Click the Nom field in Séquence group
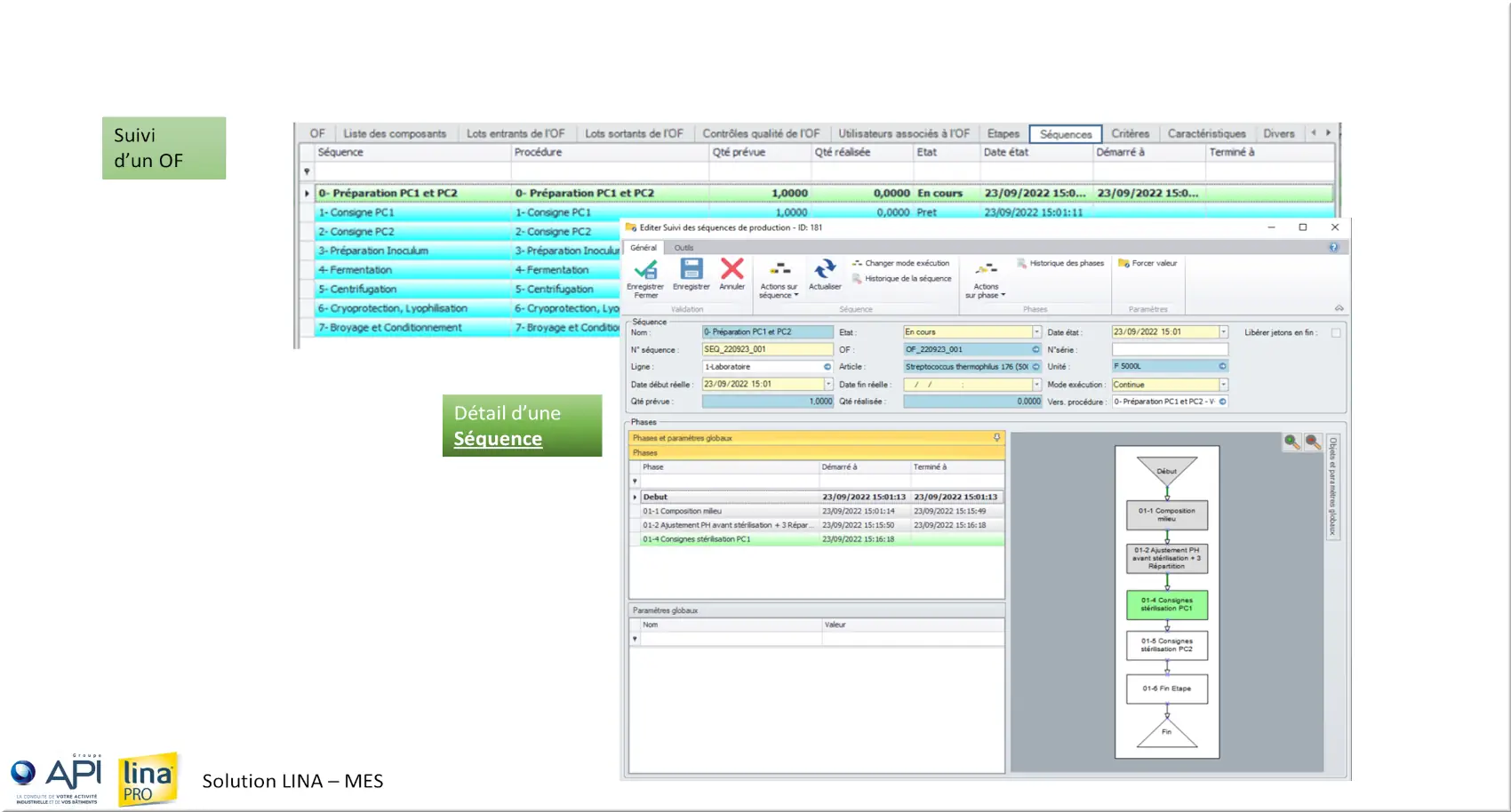Image resolution: width=1511 pixels, height=812 pixels. point(767,332)
